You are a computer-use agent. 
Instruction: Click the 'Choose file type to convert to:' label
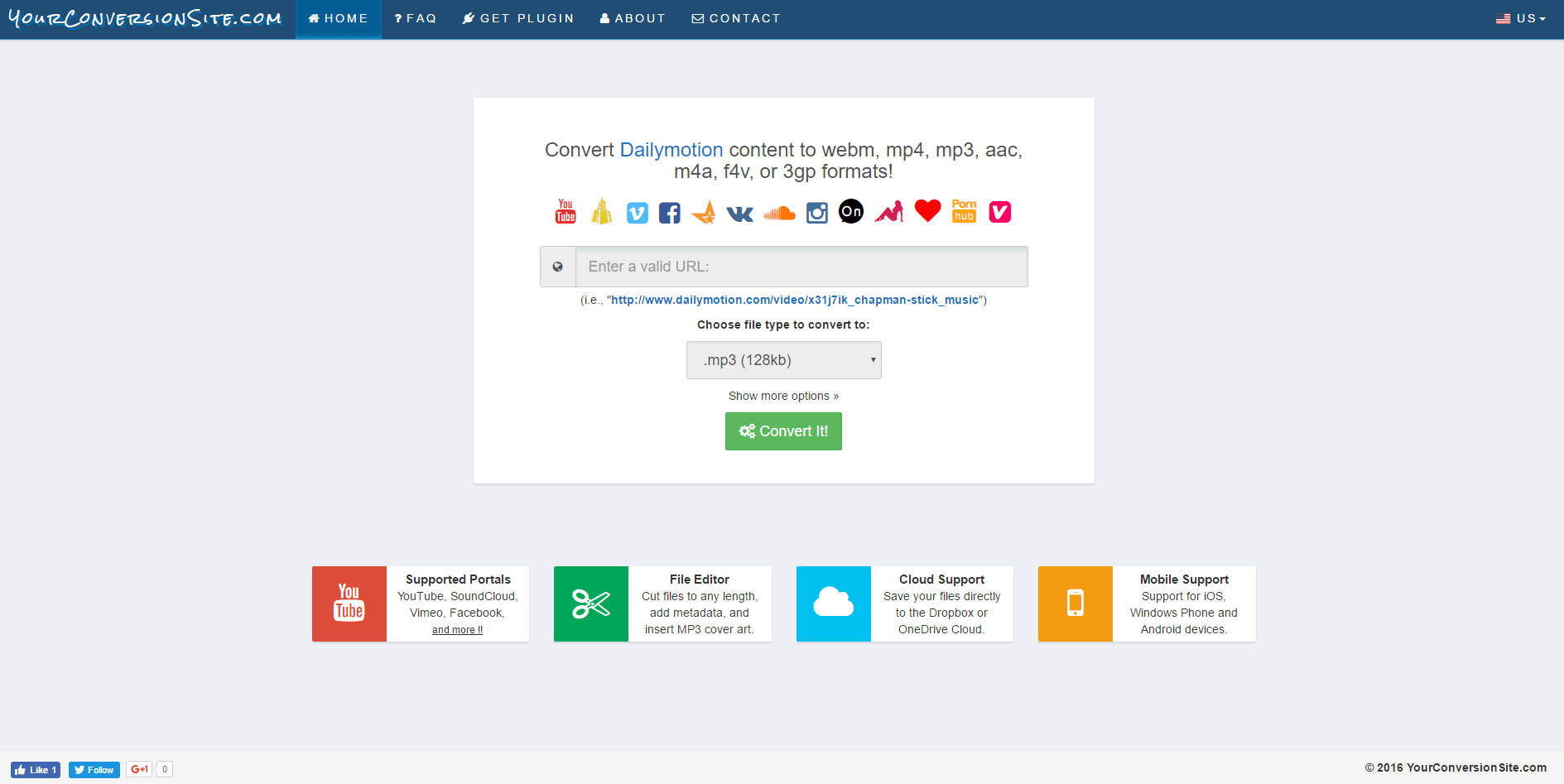[783, 325]
